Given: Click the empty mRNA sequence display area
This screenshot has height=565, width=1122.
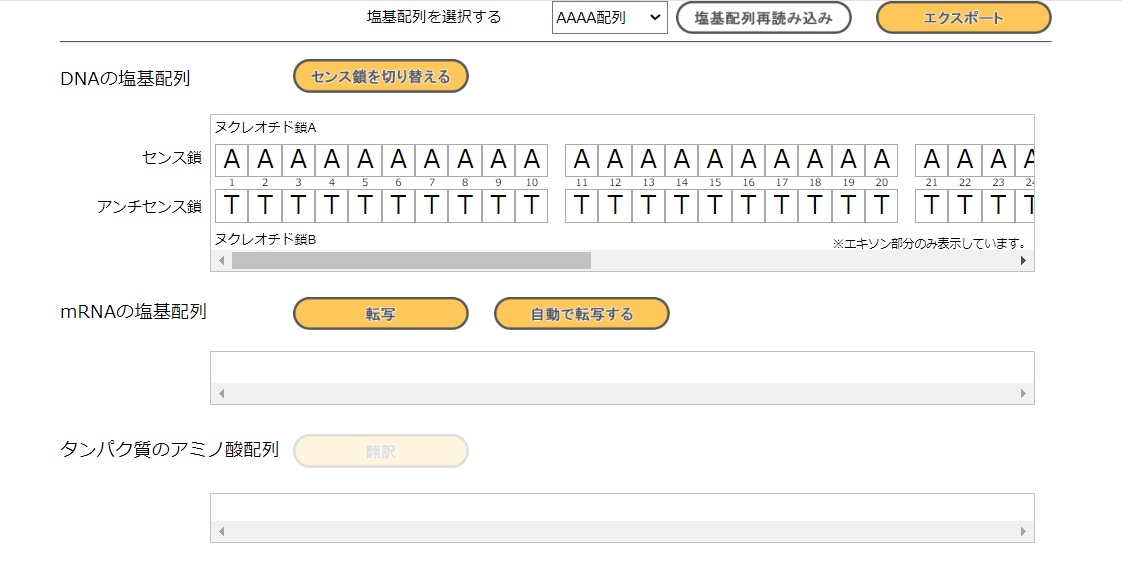Looking at the screenshot, I should pos(622,368).
